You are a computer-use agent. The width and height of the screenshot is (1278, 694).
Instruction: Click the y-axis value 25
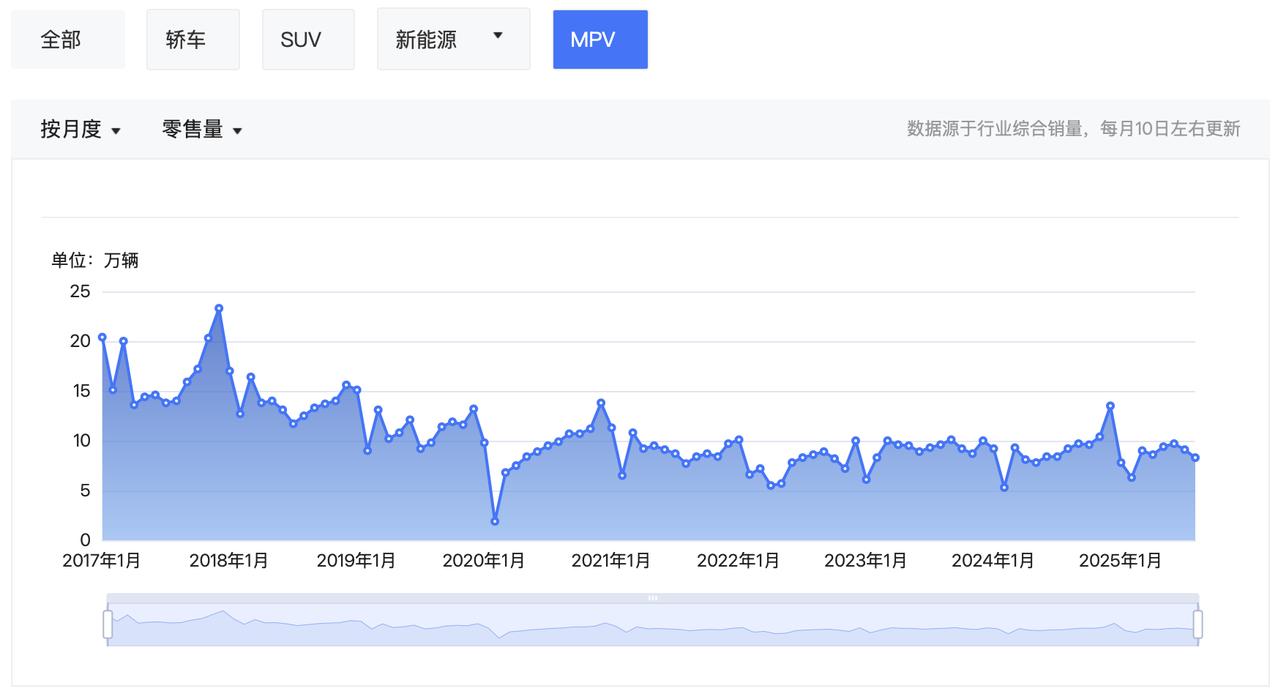[x=80, y=292]
